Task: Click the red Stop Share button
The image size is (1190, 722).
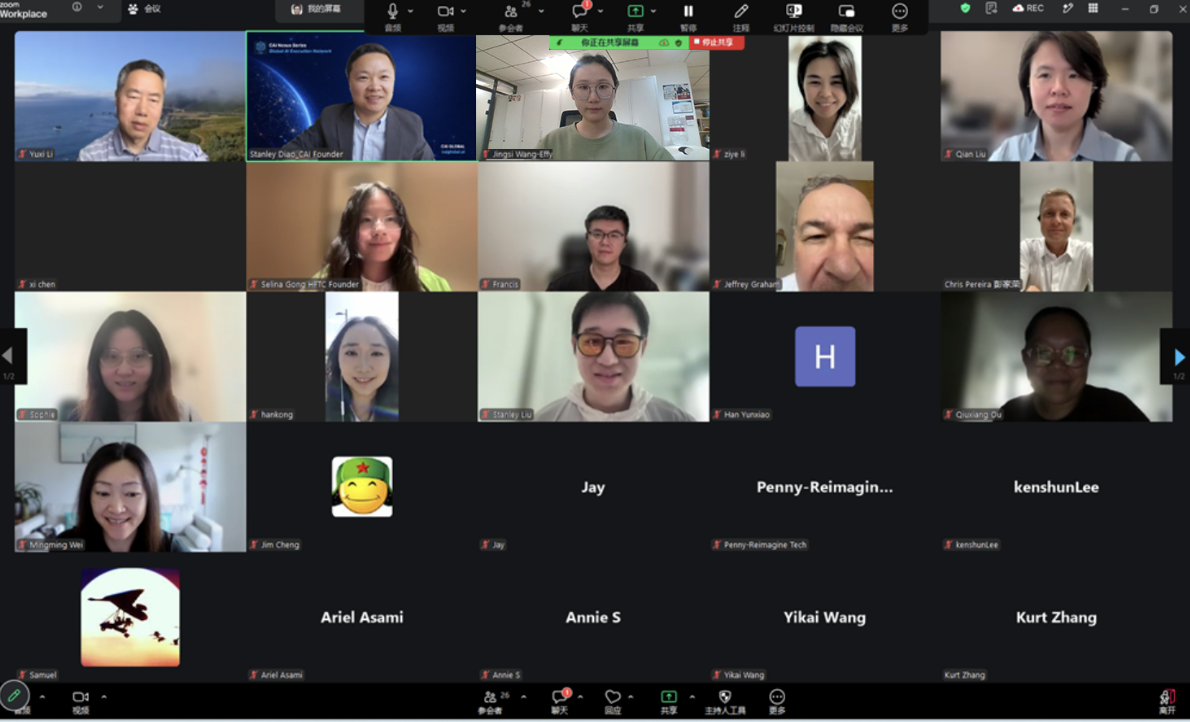Action: coord(716,43)
